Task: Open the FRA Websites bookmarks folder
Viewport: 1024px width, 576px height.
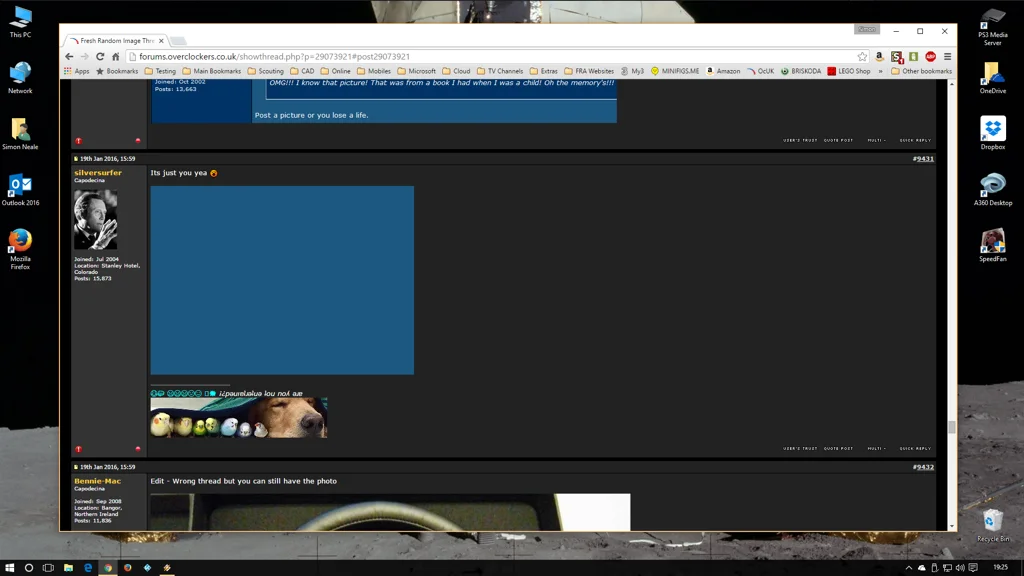Action: pos(589,71)
